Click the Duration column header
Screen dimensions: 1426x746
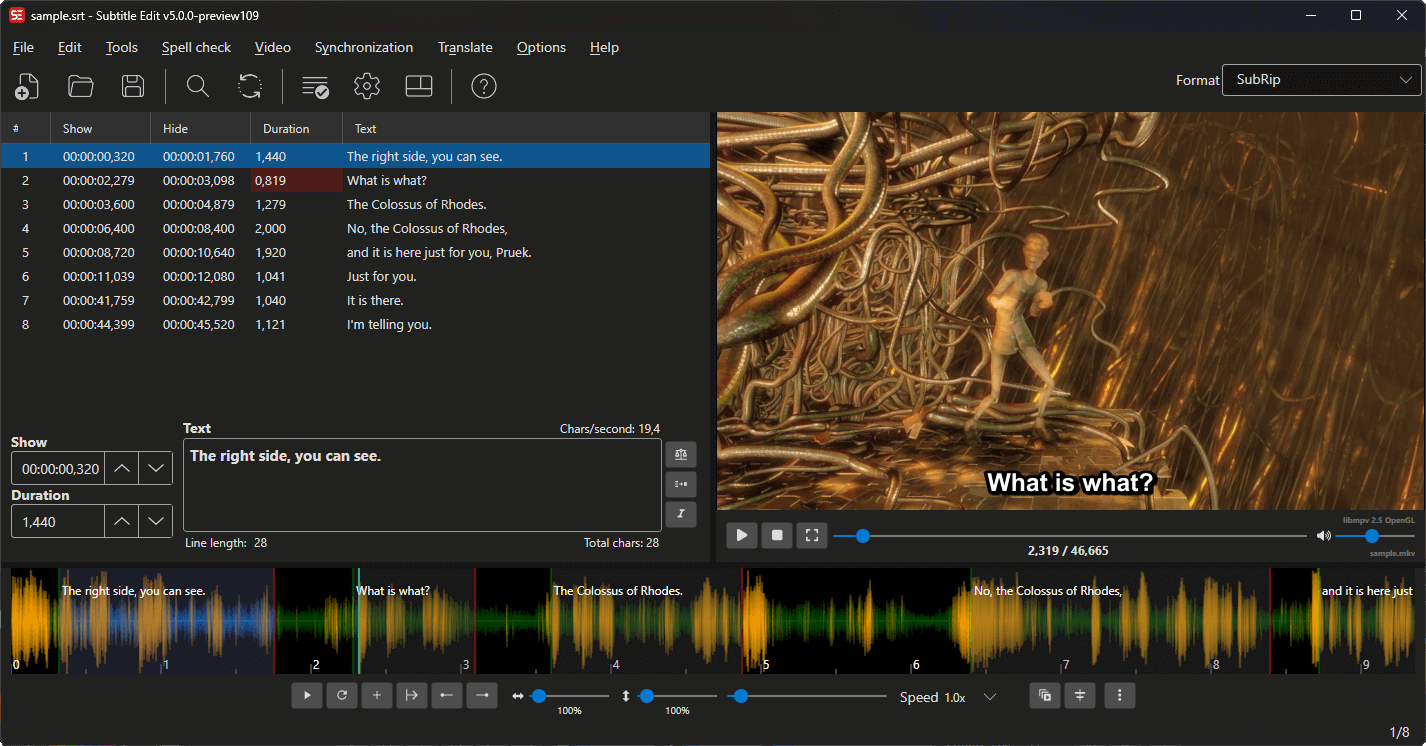coord(286,129)
